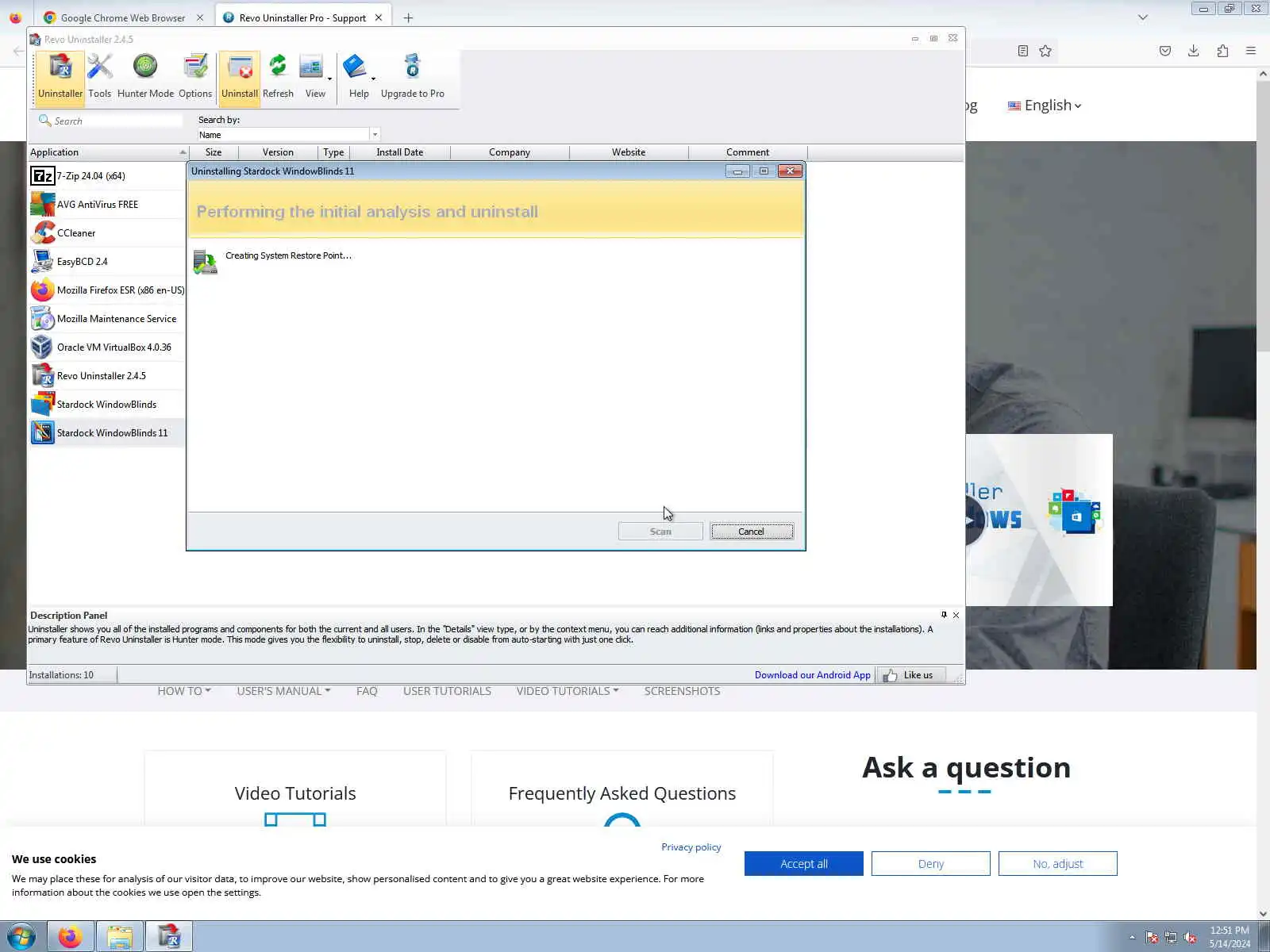Open the Save to Pocket icon
1270x952 pixels.
1165,51
